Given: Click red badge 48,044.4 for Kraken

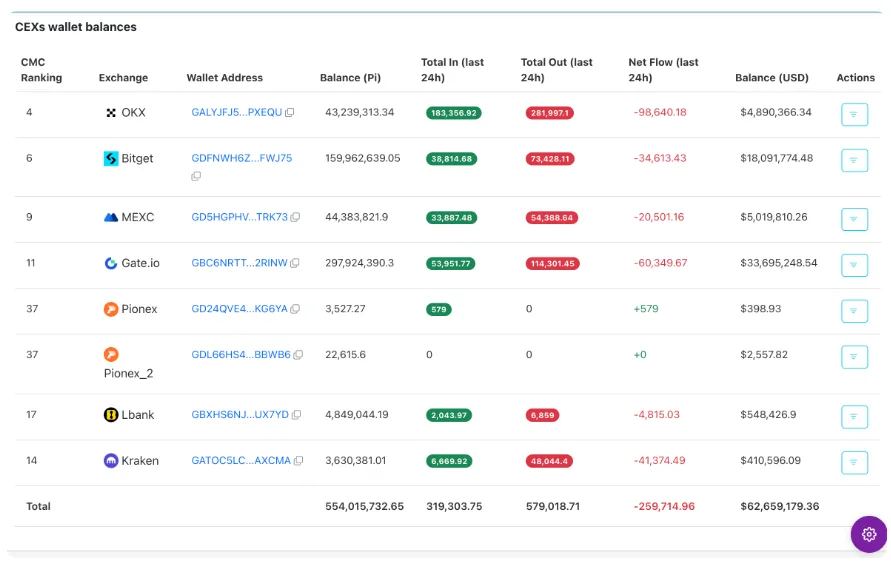Looking at the screenshot, I should 549,462.
